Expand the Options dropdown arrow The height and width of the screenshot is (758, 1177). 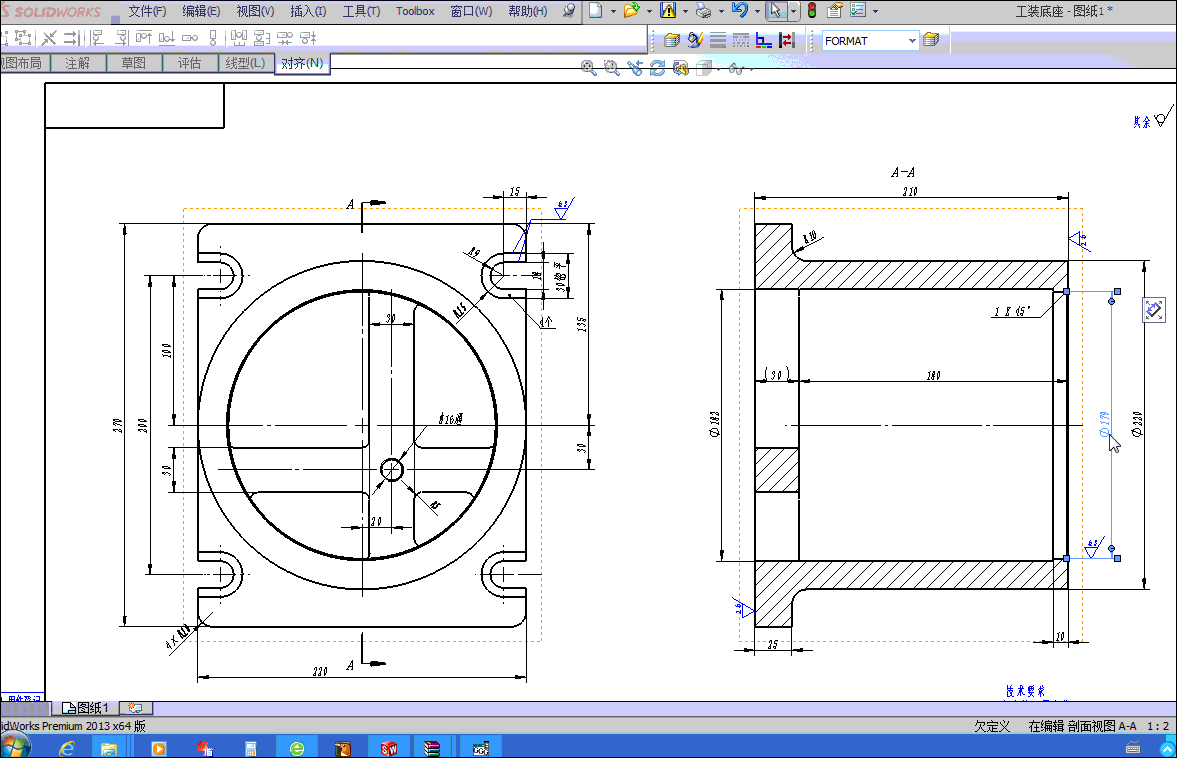click(875, 11)
